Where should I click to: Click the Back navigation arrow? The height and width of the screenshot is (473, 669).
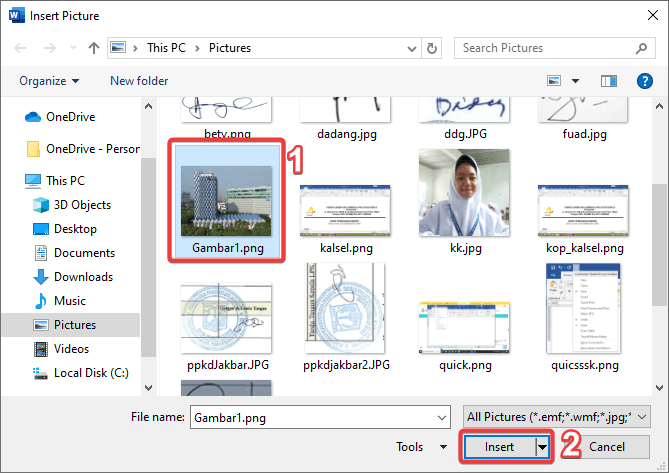[x=21, y=48]
